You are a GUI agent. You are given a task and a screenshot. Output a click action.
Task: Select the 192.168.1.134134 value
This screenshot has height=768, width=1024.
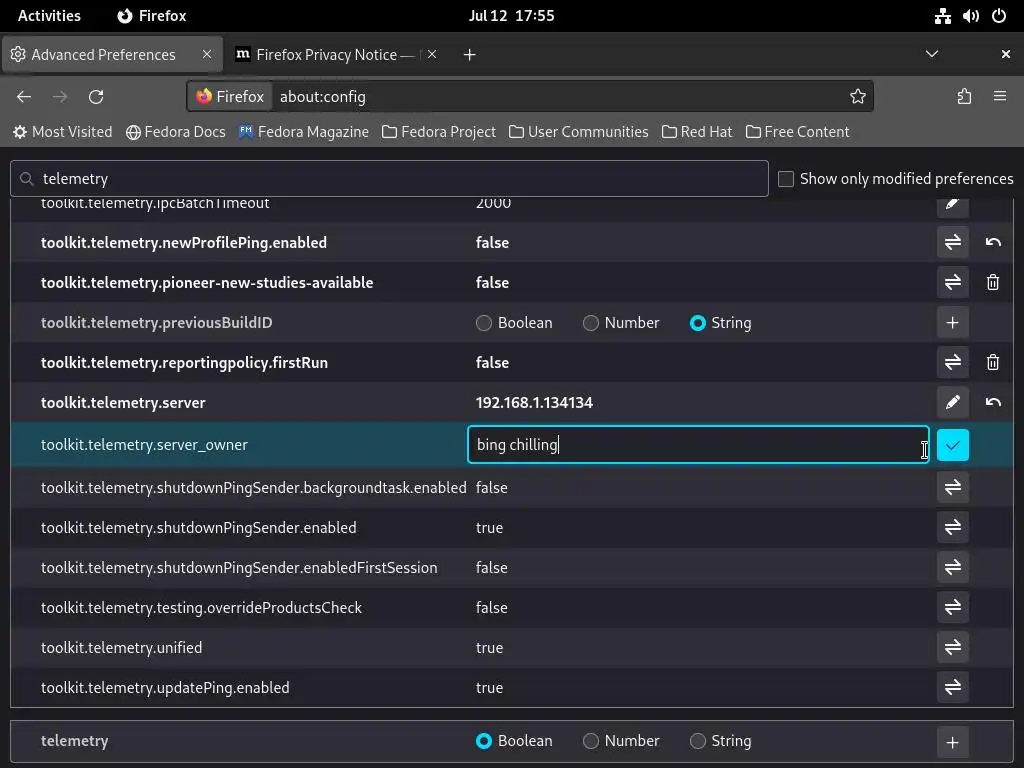pos(534,403)
